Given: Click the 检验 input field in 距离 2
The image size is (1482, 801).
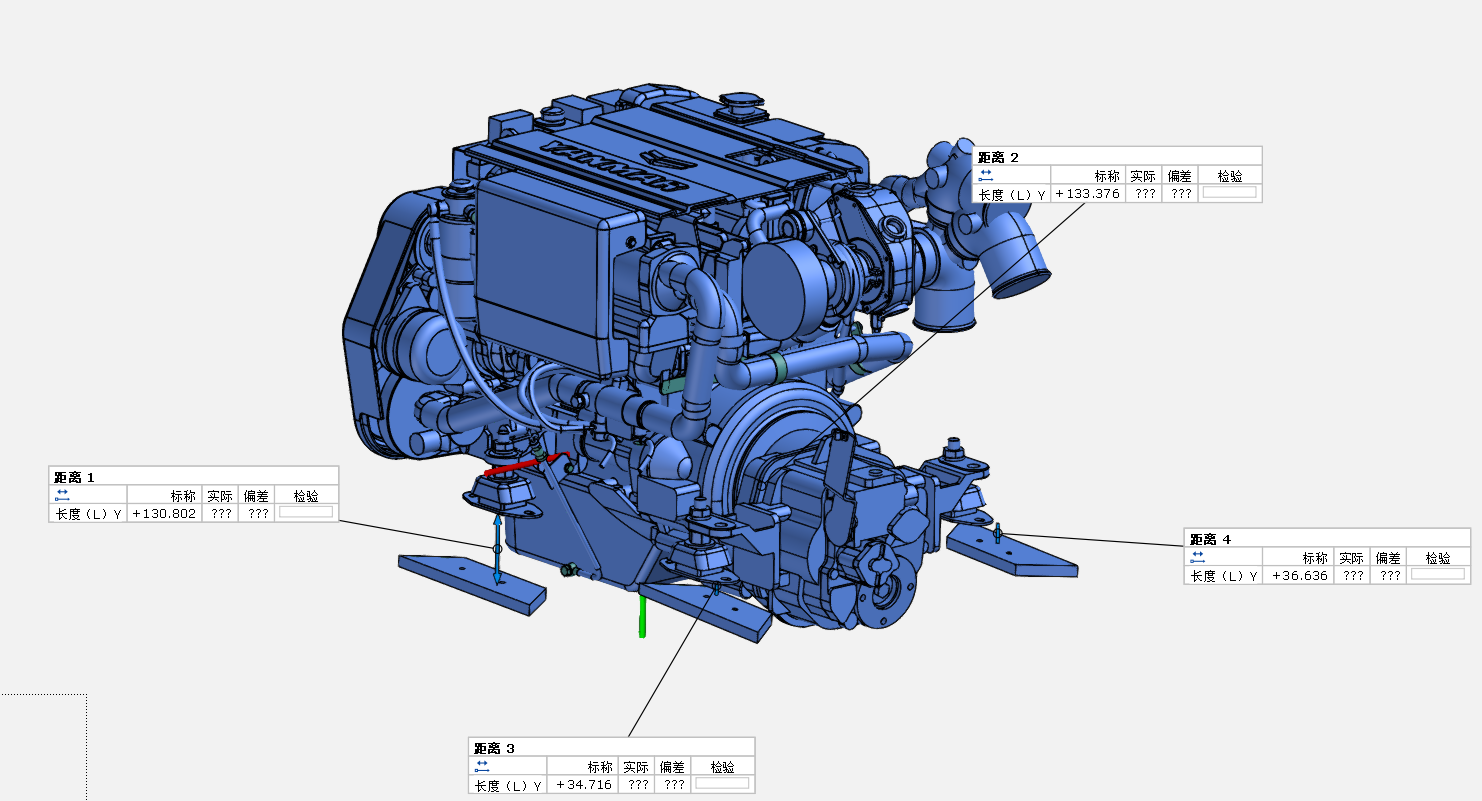Looking at the screenshot, I should click(x=1229, y=193).
